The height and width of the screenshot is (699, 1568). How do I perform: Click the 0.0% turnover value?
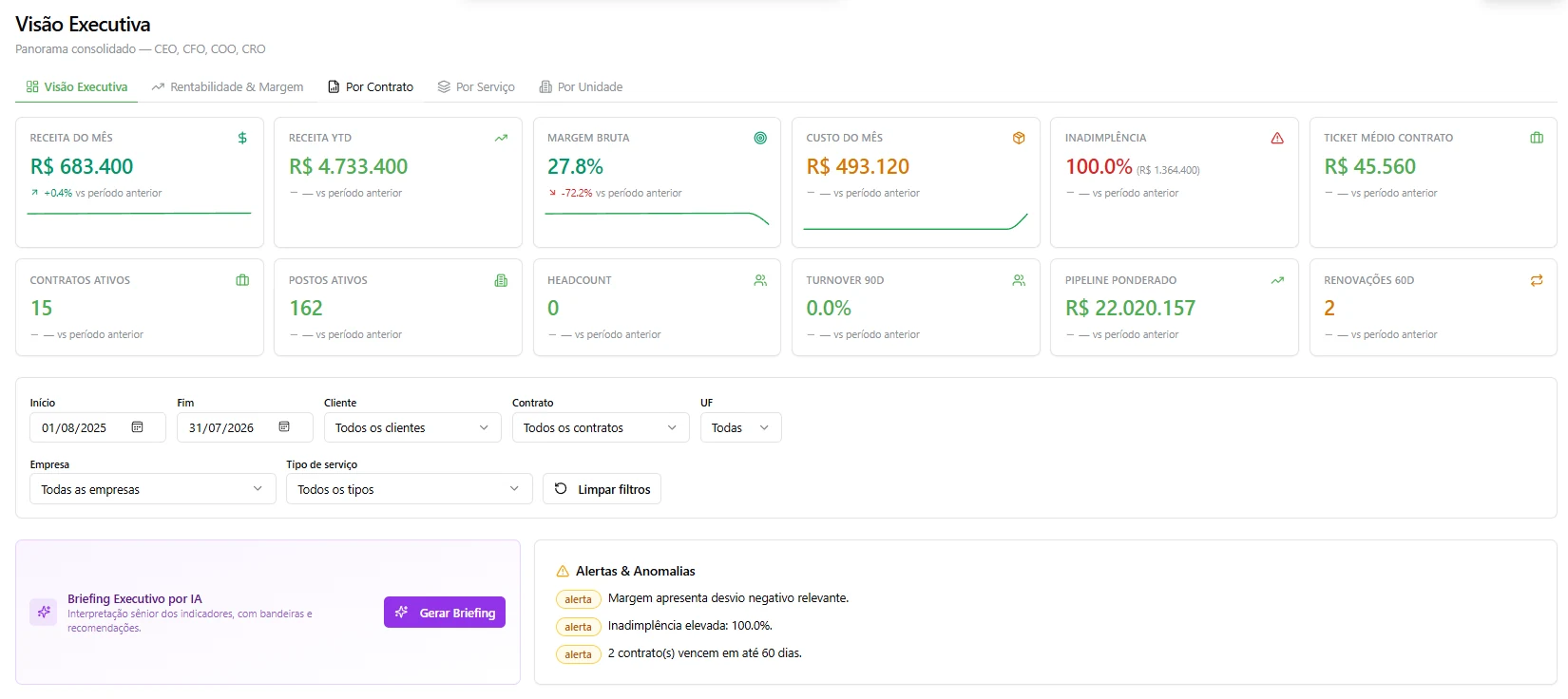(x=829, y=308)
